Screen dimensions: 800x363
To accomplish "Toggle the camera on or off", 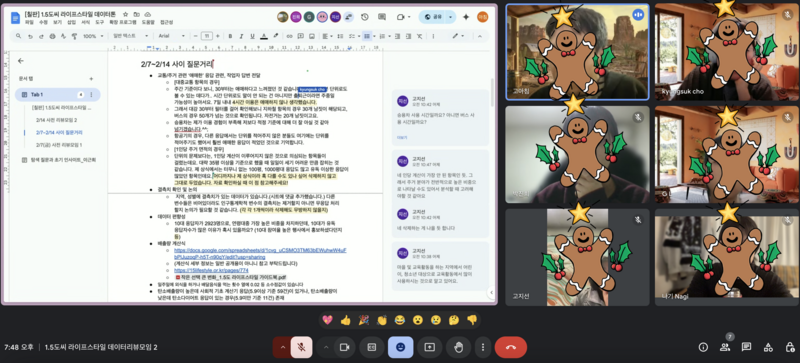I will tap(344, 347).
